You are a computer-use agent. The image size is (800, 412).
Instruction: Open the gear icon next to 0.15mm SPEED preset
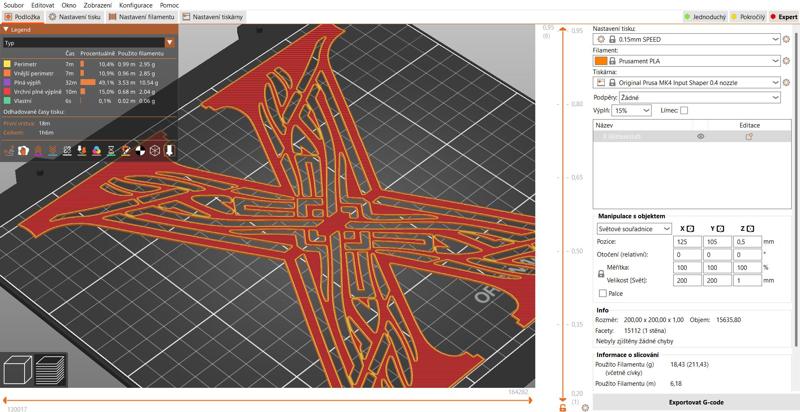point(786,39)
